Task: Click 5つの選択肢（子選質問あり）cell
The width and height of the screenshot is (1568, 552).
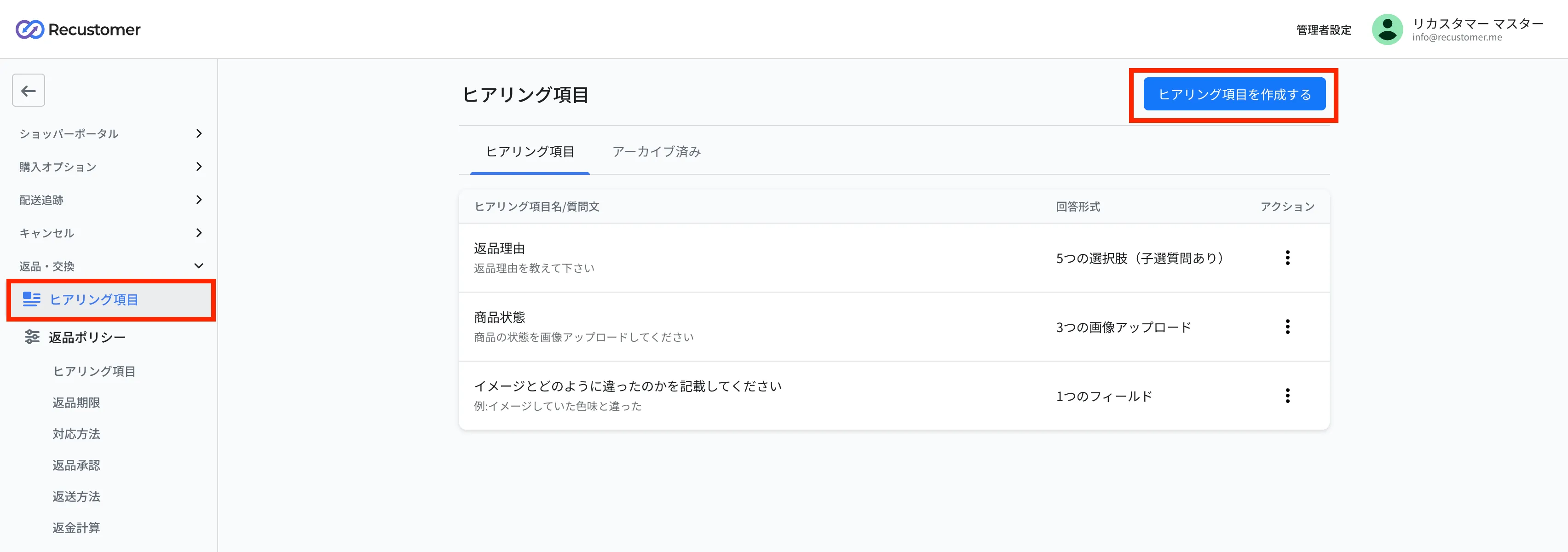Action: (1140, 258)
